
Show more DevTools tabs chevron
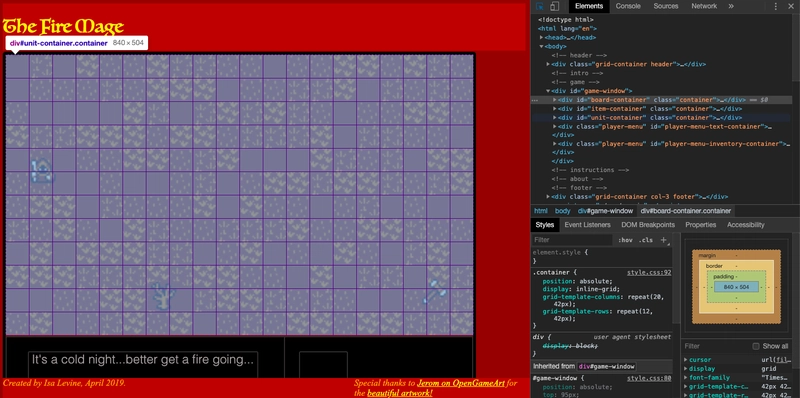pos(731,6)
